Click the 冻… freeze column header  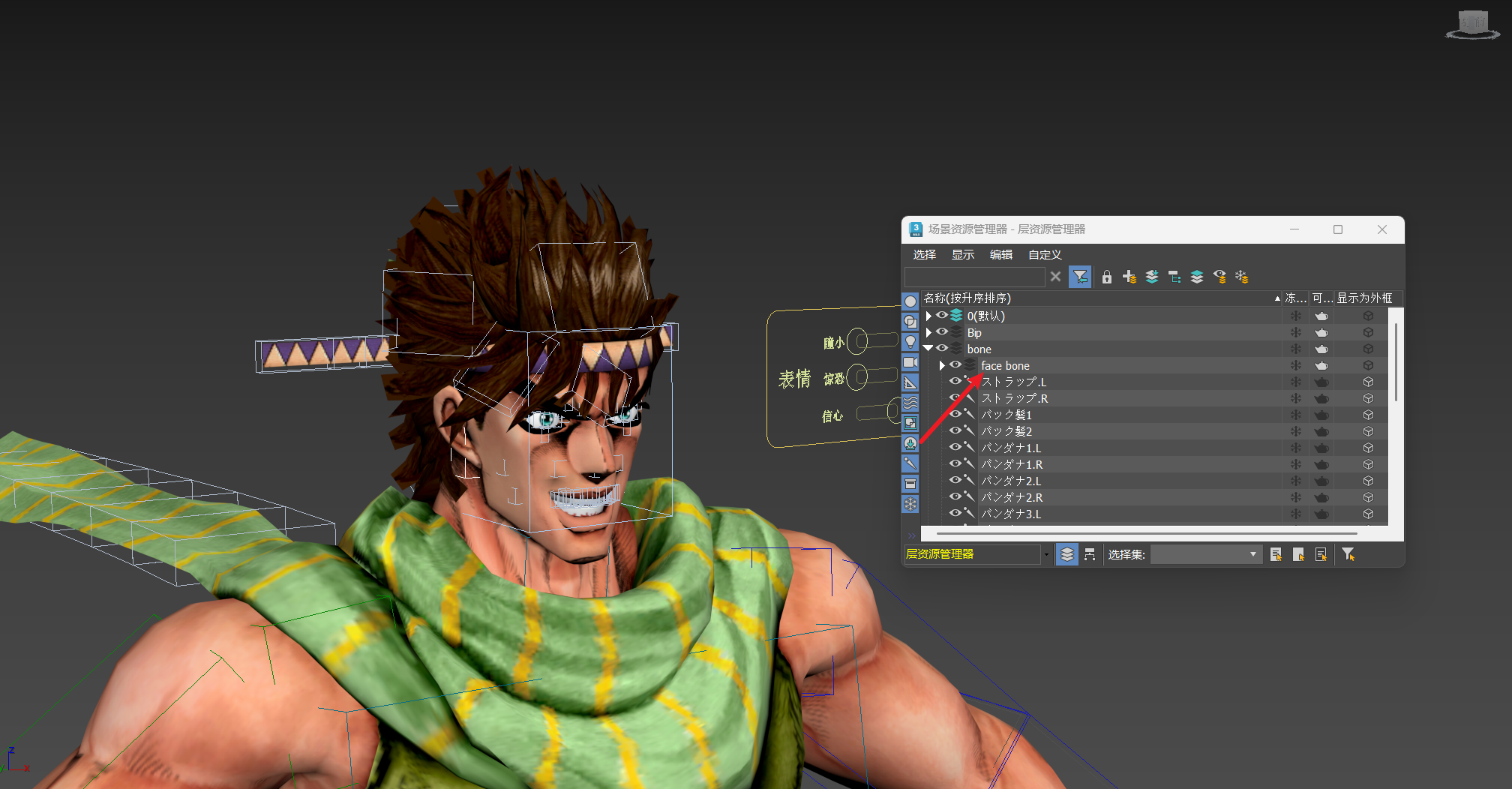1296,298
